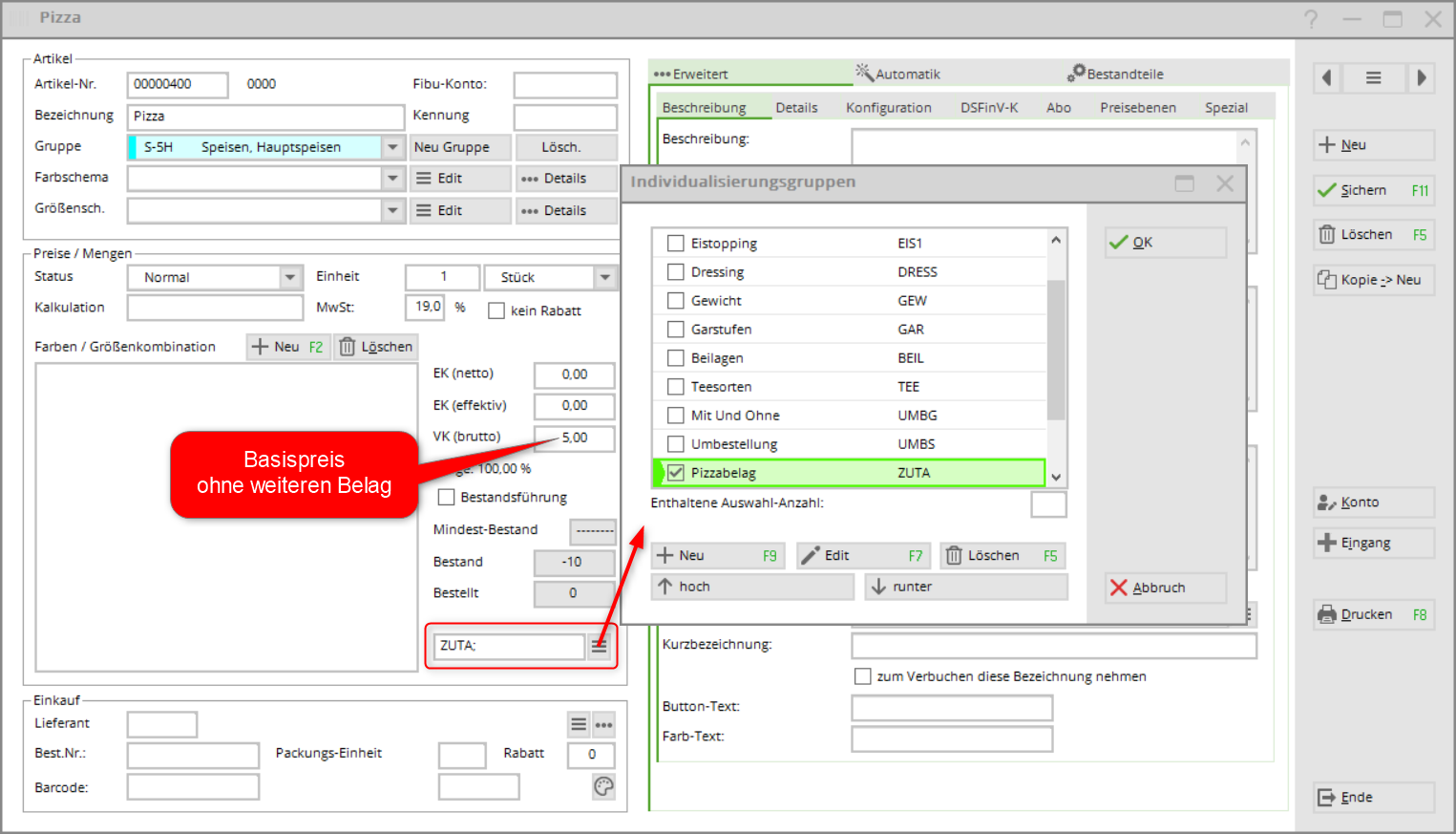Uncheck the Pizzabelag checkbox

coord(676,473)
